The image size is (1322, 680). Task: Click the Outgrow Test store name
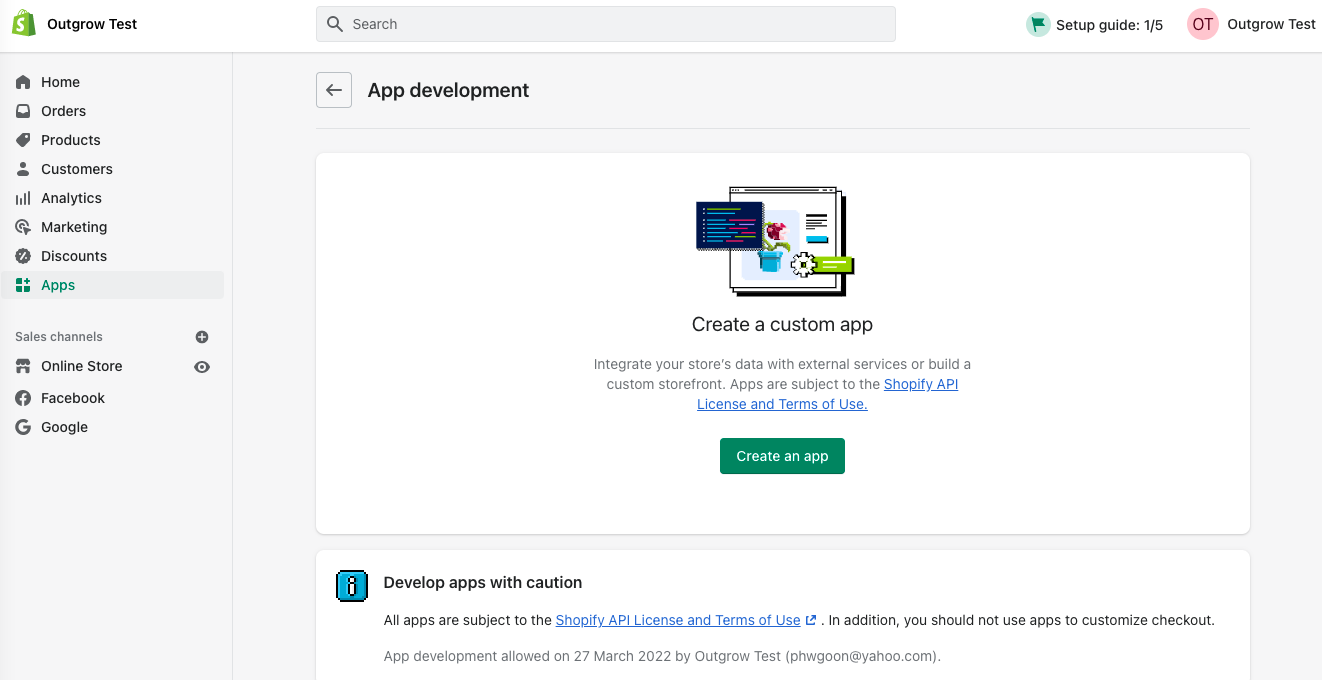click(92, 24)
